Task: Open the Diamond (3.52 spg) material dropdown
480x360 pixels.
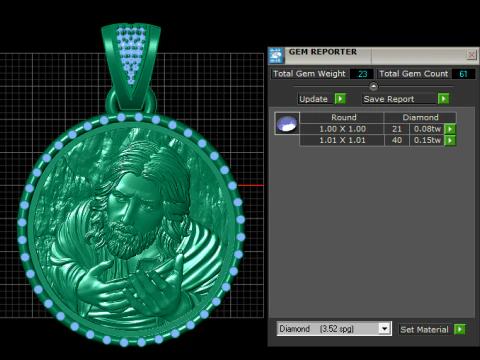Action: click(x=334, y=329)
